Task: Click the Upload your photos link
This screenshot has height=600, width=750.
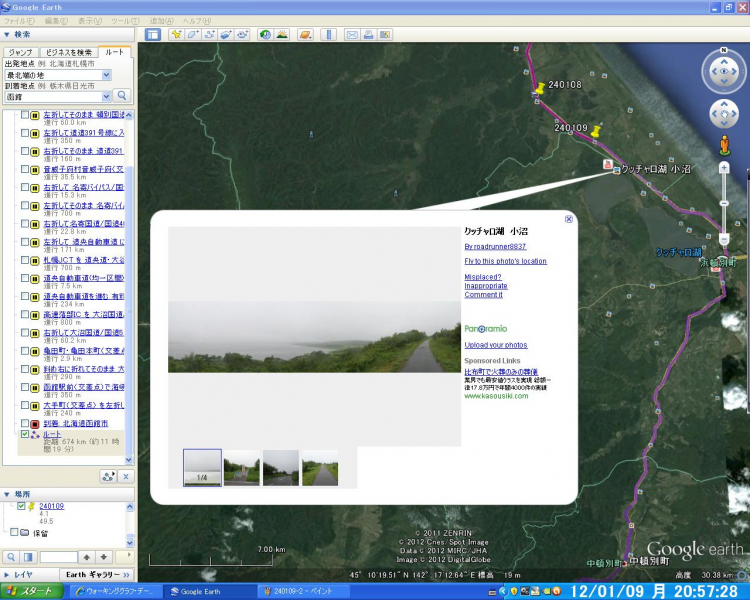Action: 496,345
